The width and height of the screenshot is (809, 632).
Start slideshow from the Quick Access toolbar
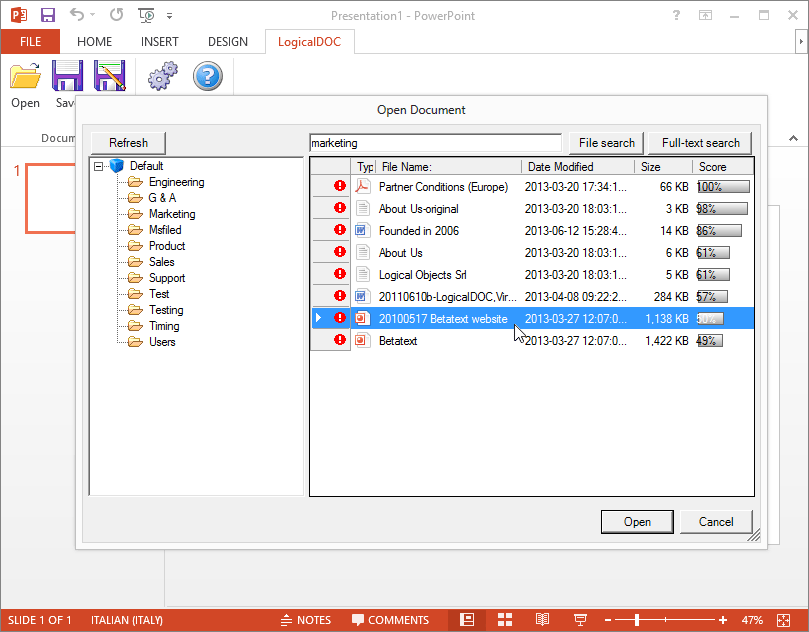coord(147,15)
